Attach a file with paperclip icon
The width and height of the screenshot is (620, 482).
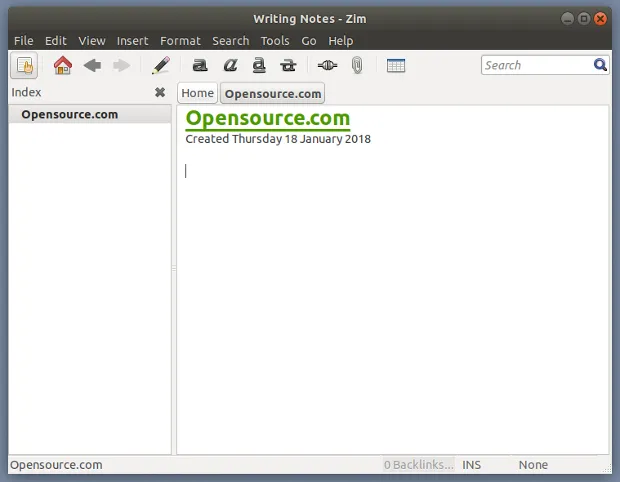[356, 66]
